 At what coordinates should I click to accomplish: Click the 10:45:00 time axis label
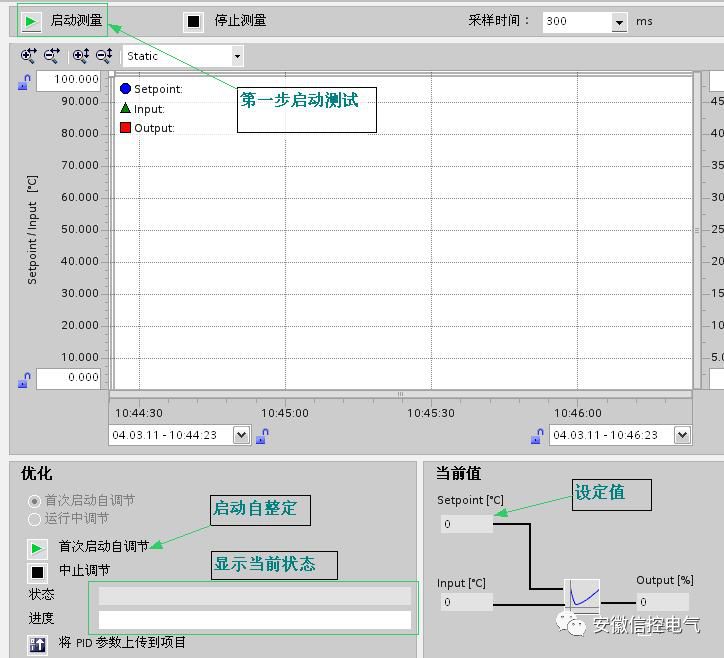tap(285, 413)
